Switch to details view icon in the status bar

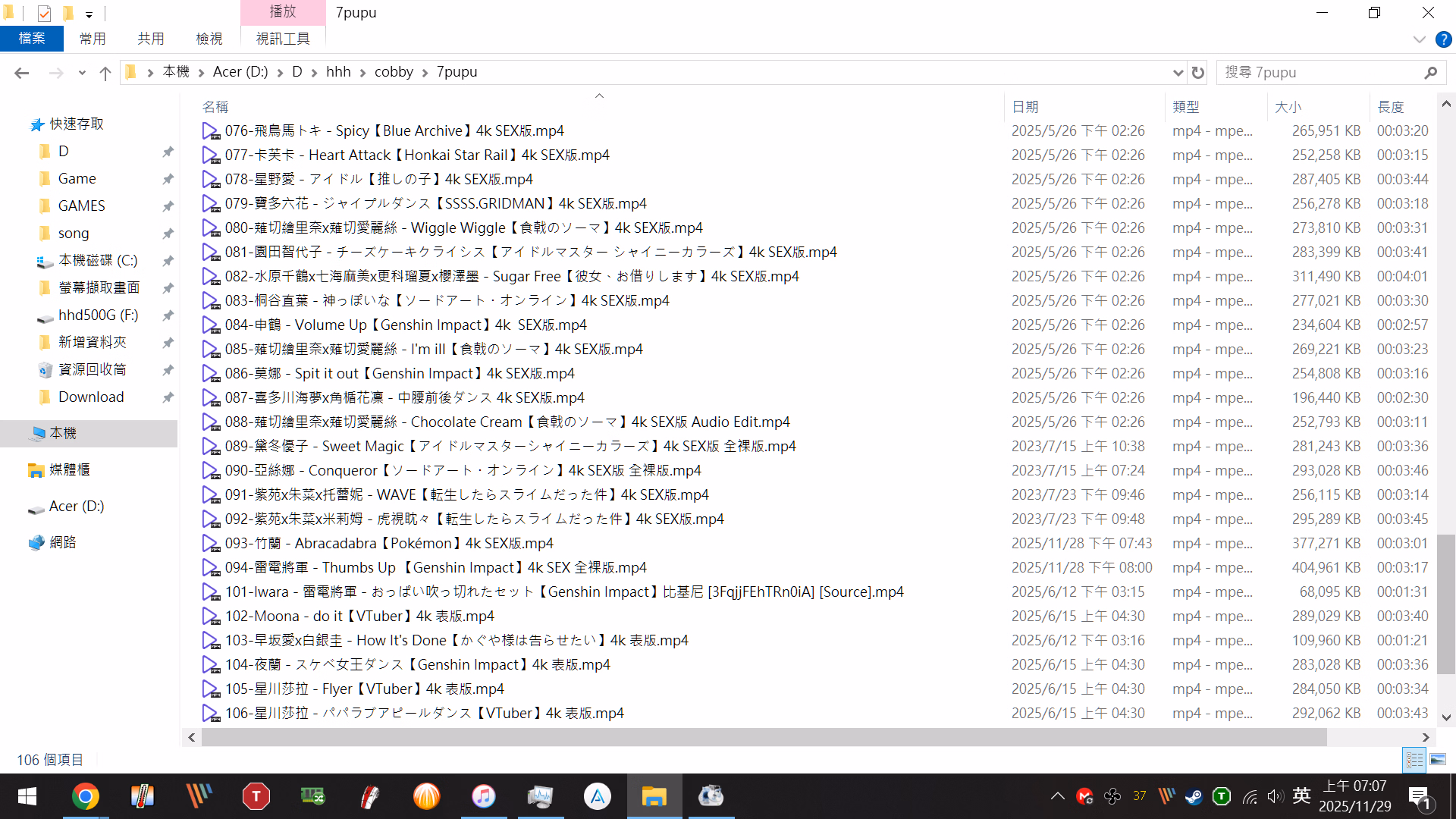point(1415,759)
